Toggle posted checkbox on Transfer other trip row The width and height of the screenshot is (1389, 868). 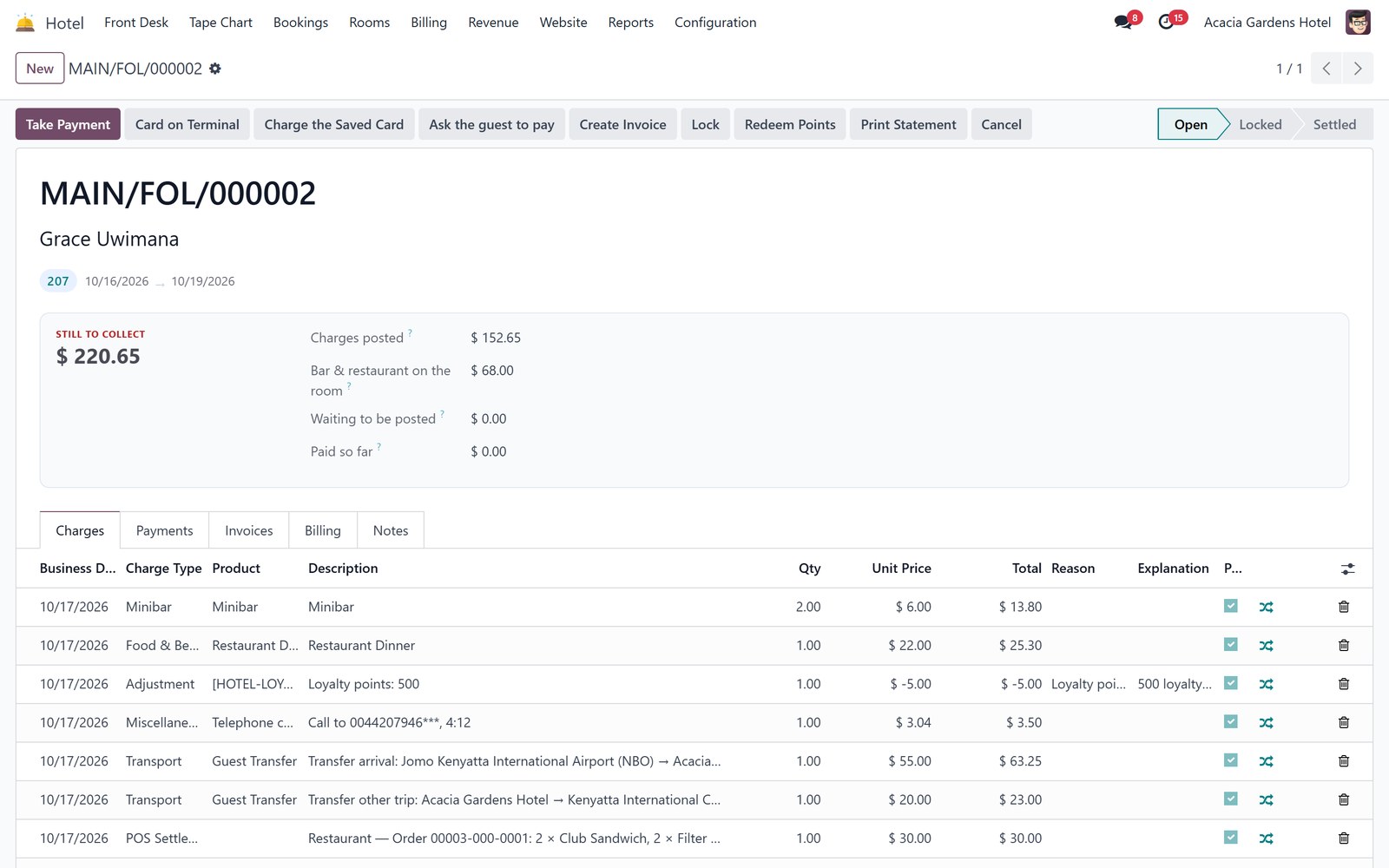1231,799
